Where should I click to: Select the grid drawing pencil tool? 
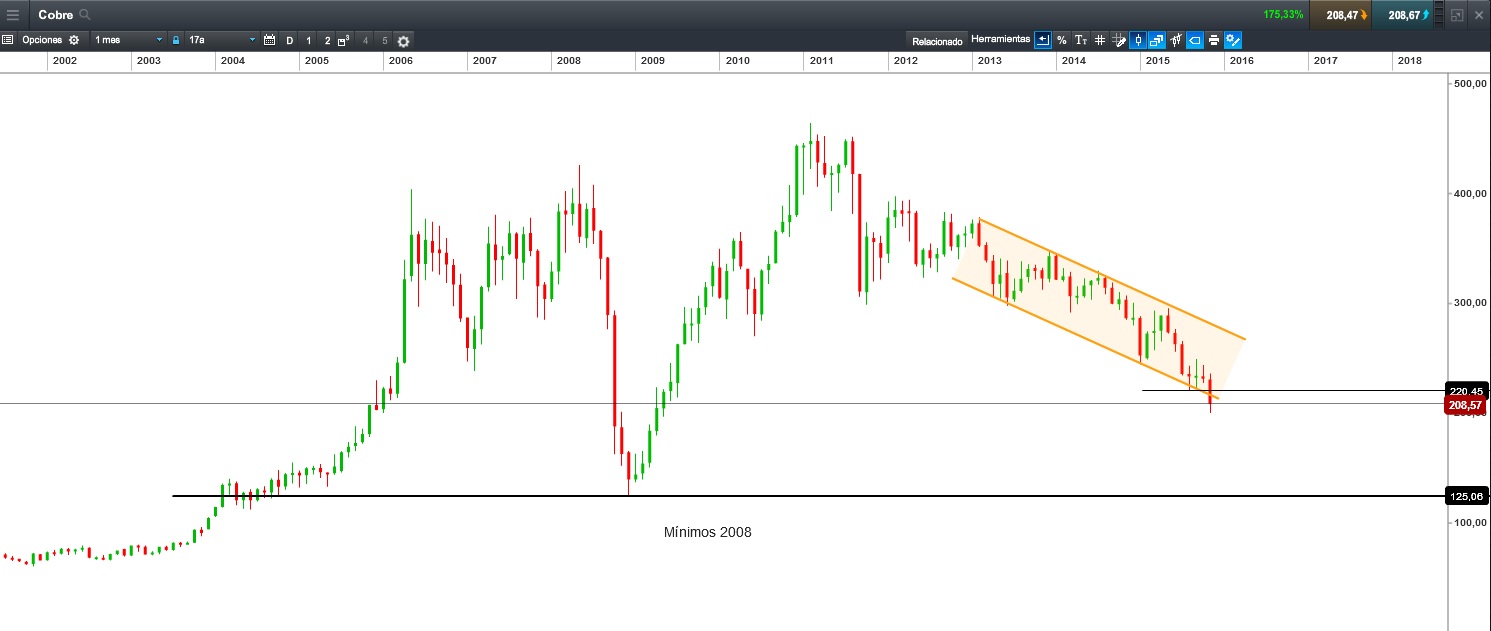click(1119, 40)
